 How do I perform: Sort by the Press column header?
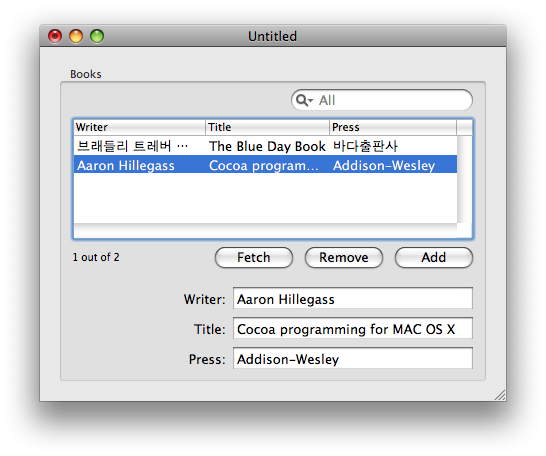(393, 127)
